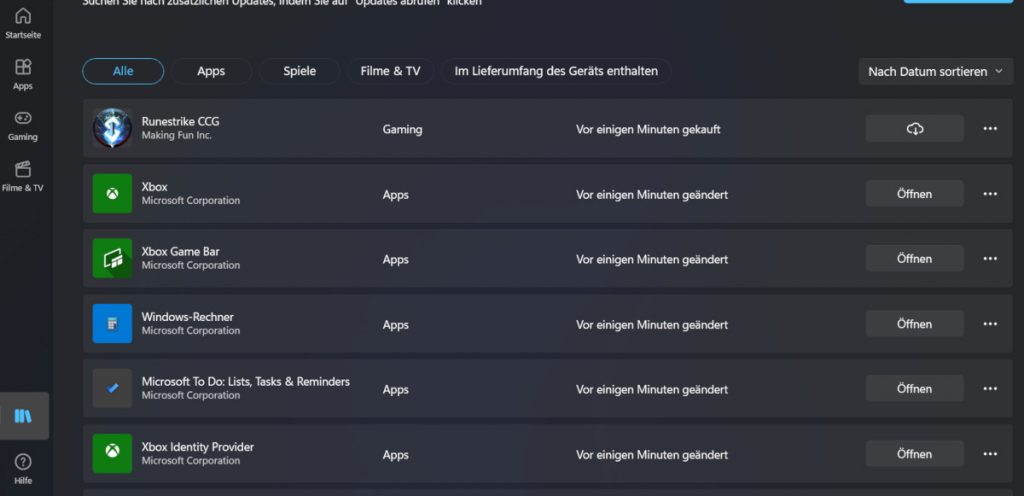1024x496 pixels.
Task: Select the Apps filter tab
Action: pos(211,71)
